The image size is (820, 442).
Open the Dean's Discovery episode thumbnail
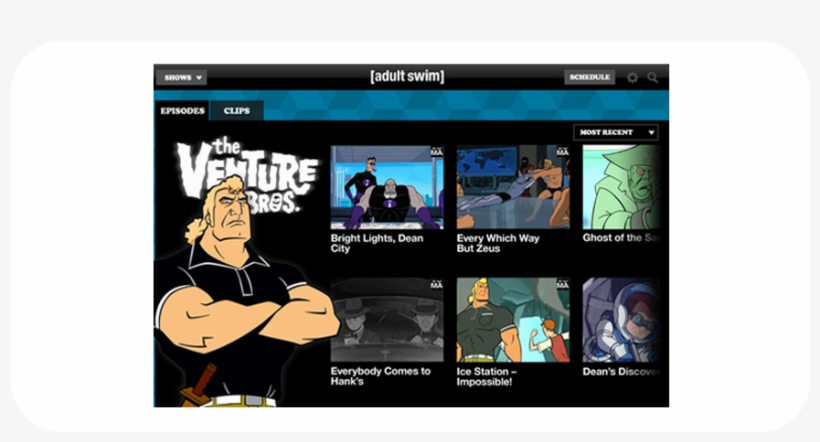621,320
